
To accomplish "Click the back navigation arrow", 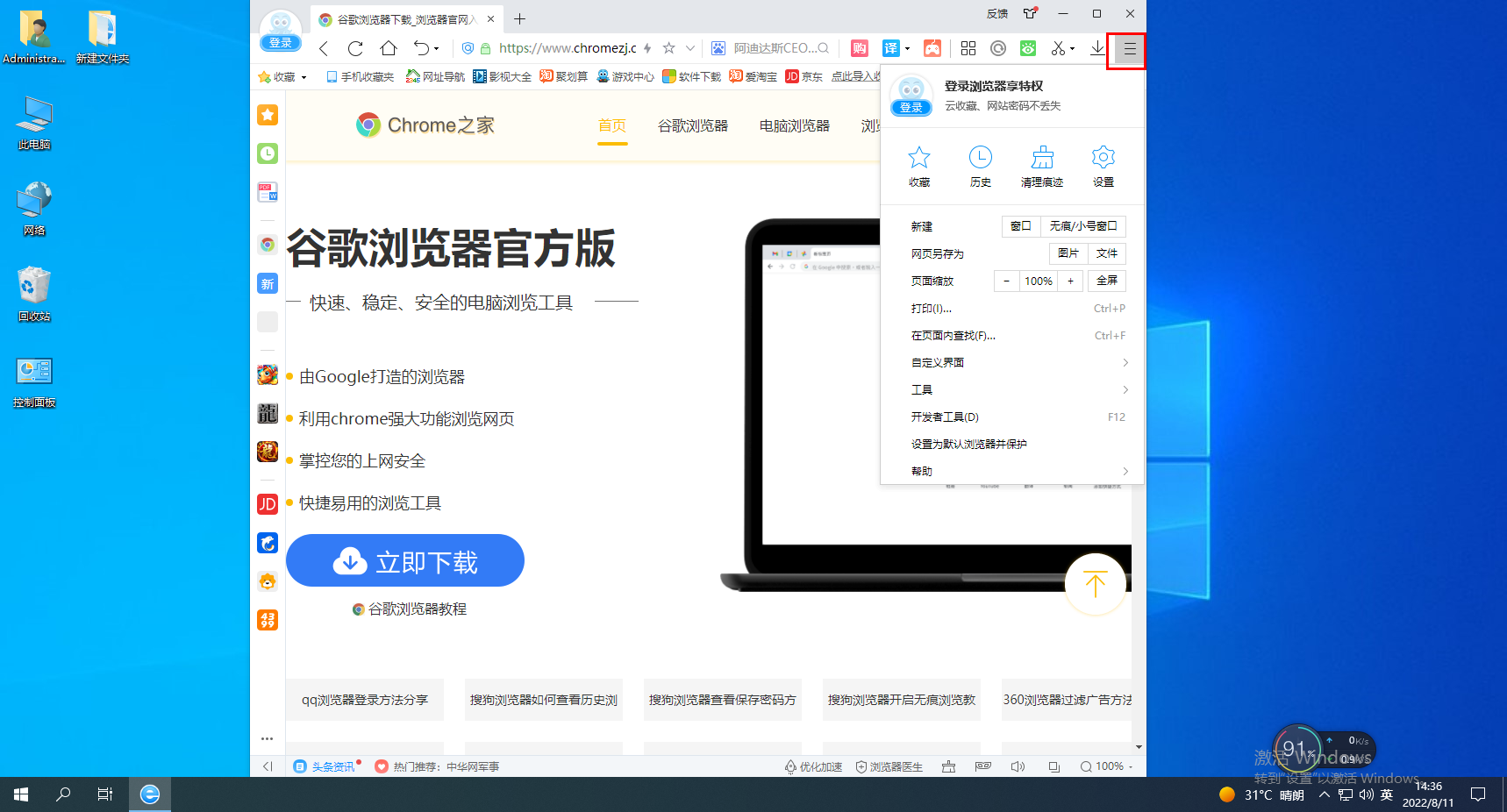I will pyautogui.click(x=324, y=48).
